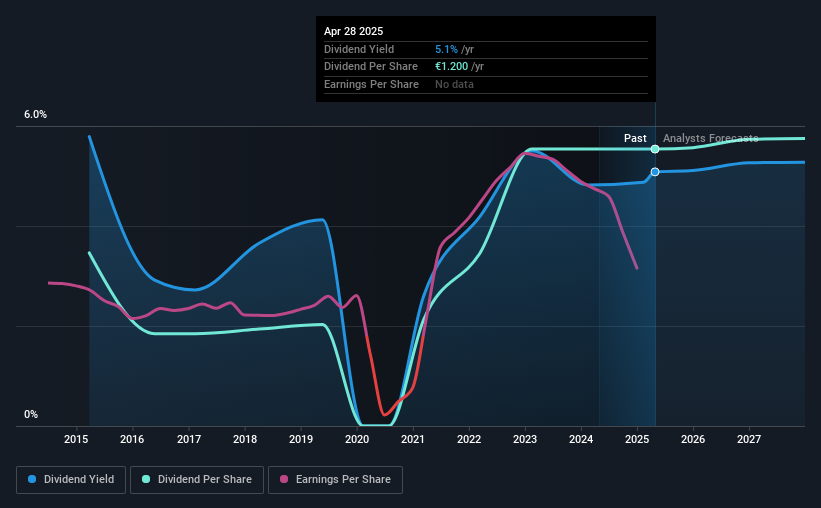Toggle the Dividend Per Share legend button
The height and width of the screenshot is (508, 821).
197,480
